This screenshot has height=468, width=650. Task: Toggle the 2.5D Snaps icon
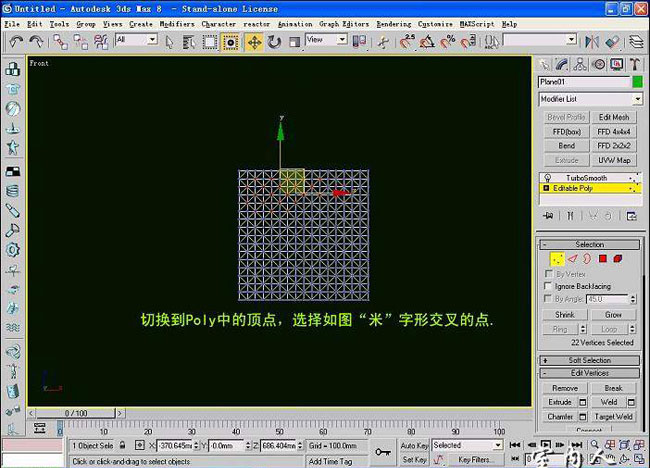pyautogui.click(x=407, y=41)
